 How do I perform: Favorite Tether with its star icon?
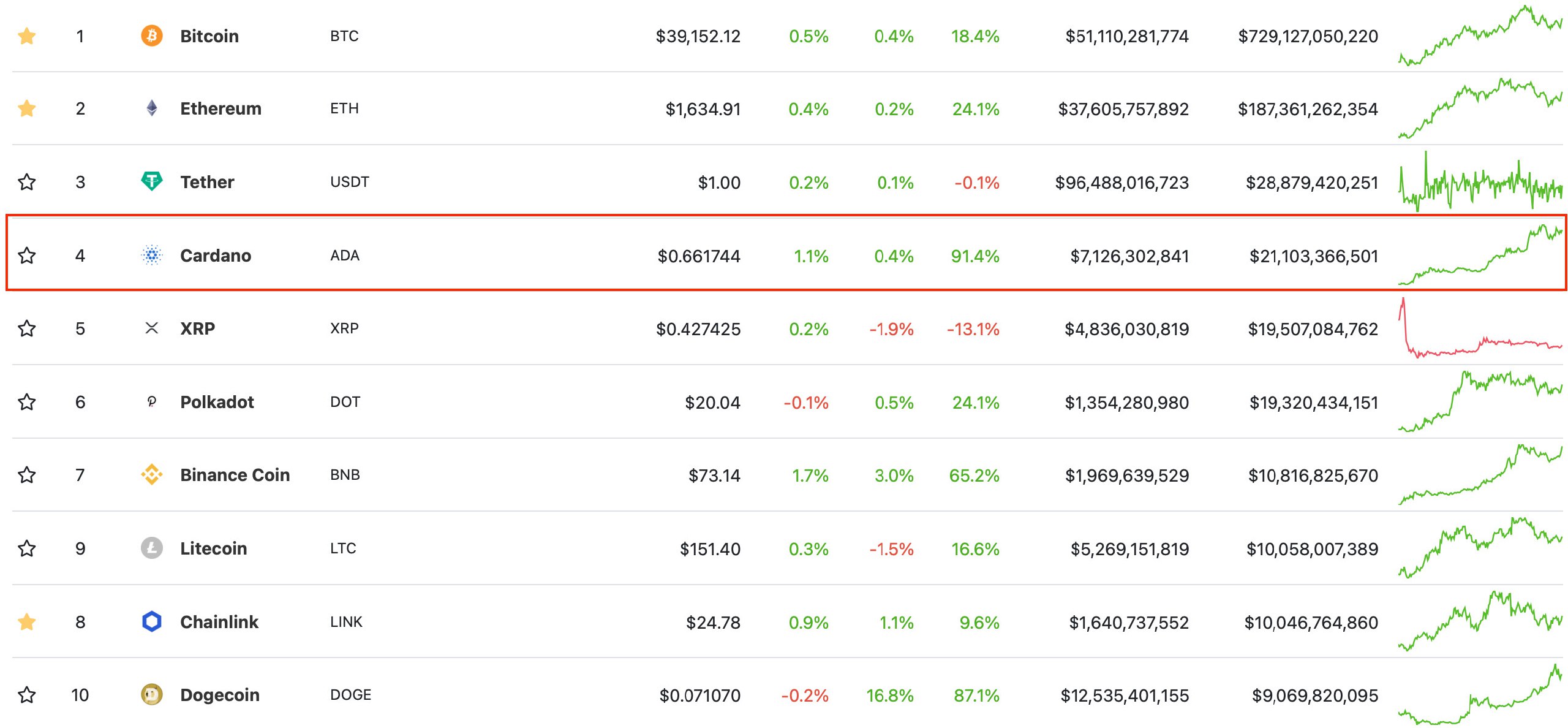click(27, 182)
